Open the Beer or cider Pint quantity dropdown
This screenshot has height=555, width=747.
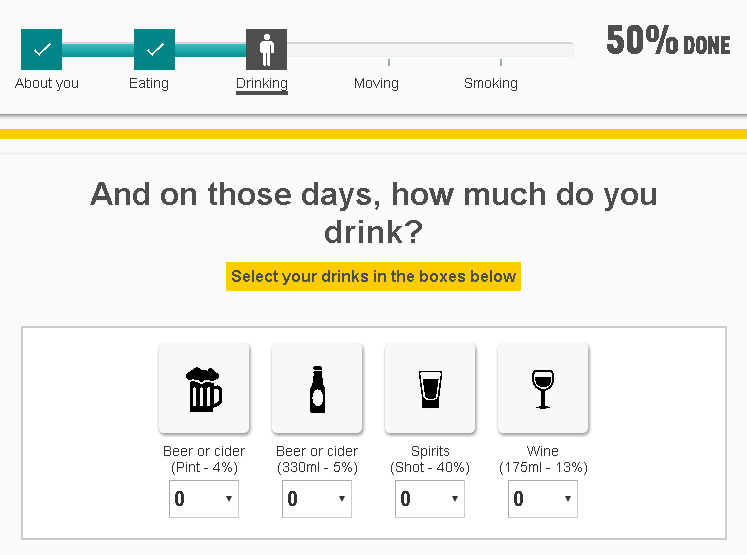[x=204, y=499]
